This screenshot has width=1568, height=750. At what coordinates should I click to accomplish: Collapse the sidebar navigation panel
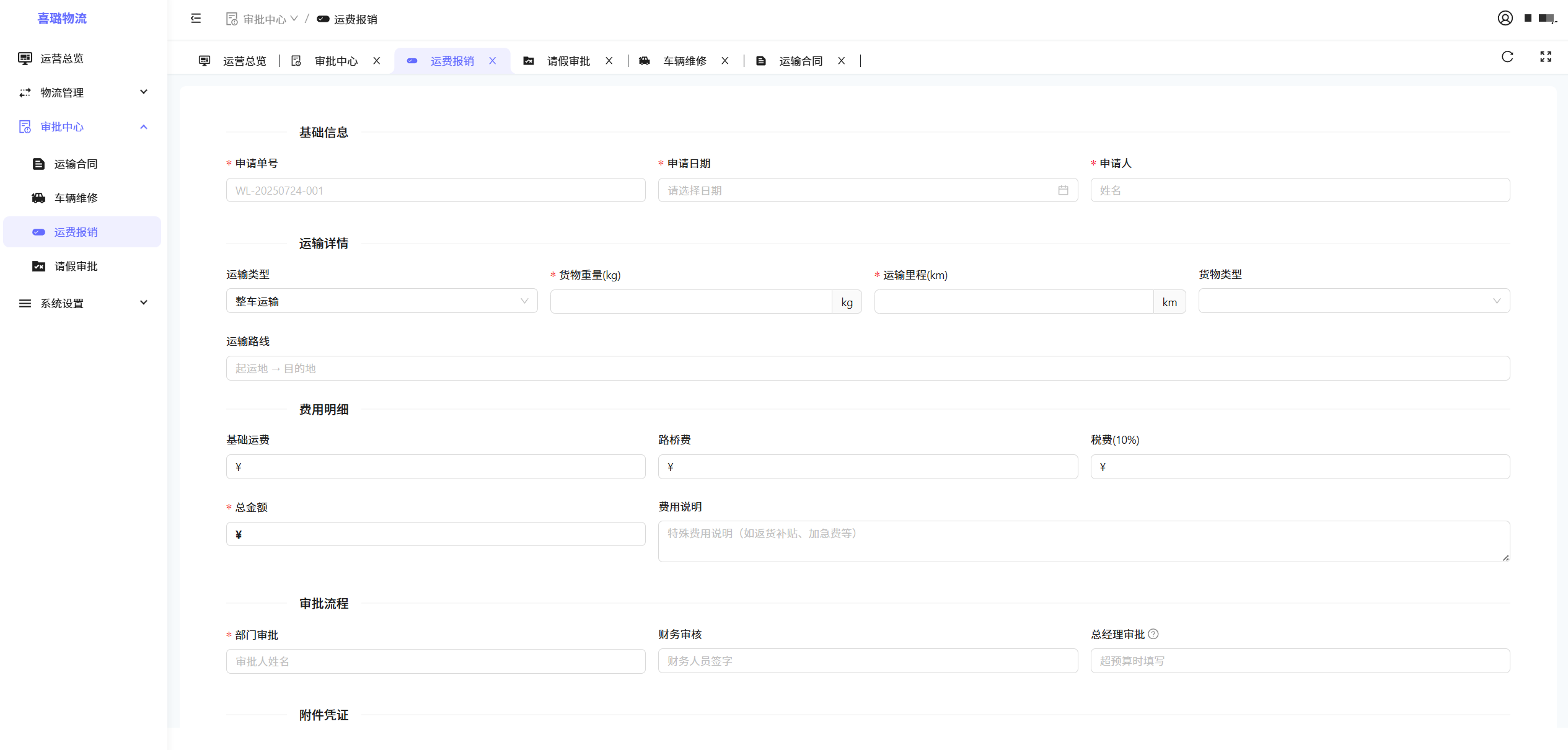tap(195, 19)
